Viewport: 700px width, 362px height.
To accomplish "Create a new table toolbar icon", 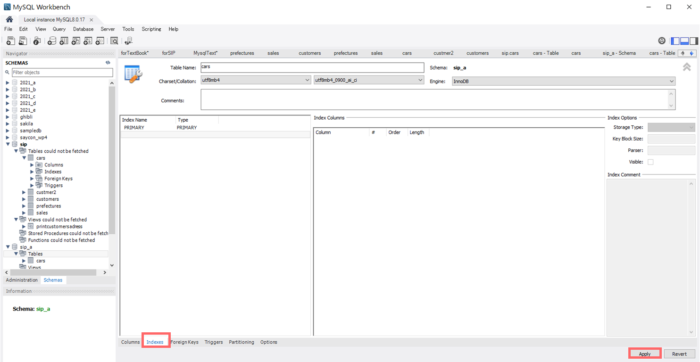I will click(x=64, y=41).
